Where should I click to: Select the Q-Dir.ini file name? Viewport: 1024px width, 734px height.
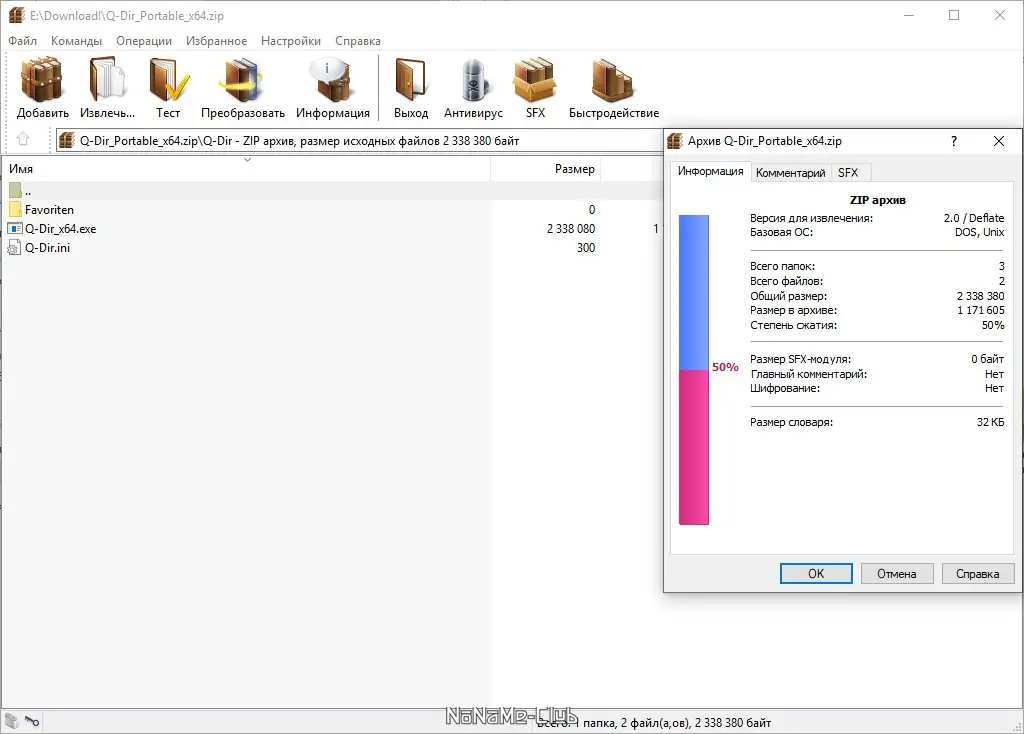(47, 247)
